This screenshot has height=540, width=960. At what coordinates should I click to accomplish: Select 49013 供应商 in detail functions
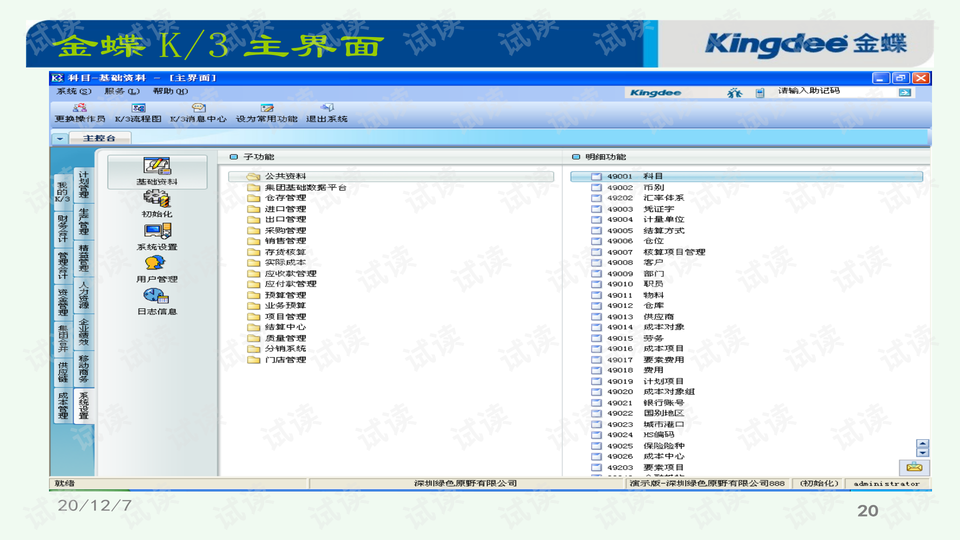click(640, 317)
